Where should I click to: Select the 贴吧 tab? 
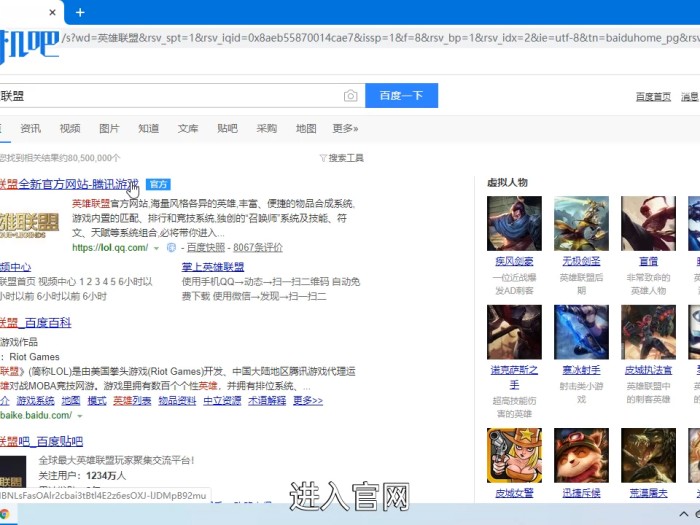(x=227, y=129)
